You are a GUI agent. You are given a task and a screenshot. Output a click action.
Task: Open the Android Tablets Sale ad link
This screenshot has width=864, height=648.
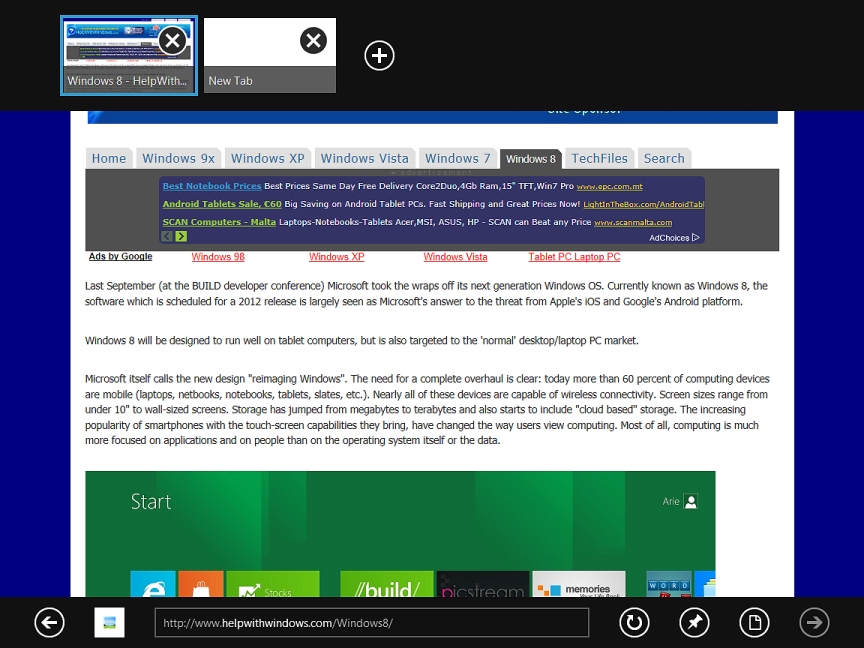222,204
